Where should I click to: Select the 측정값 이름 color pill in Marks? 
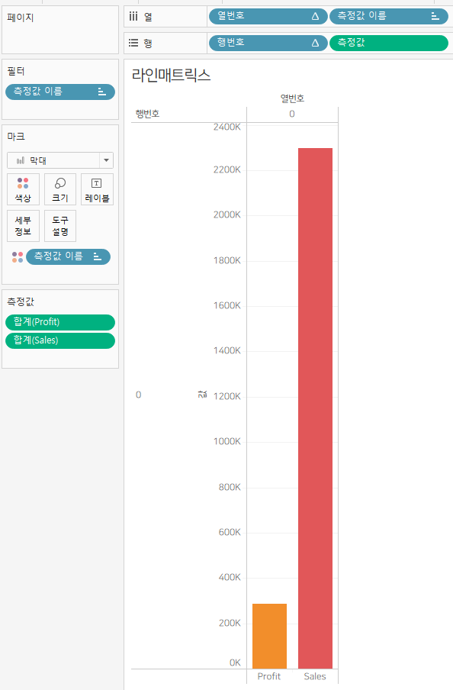tap(68, 257)
